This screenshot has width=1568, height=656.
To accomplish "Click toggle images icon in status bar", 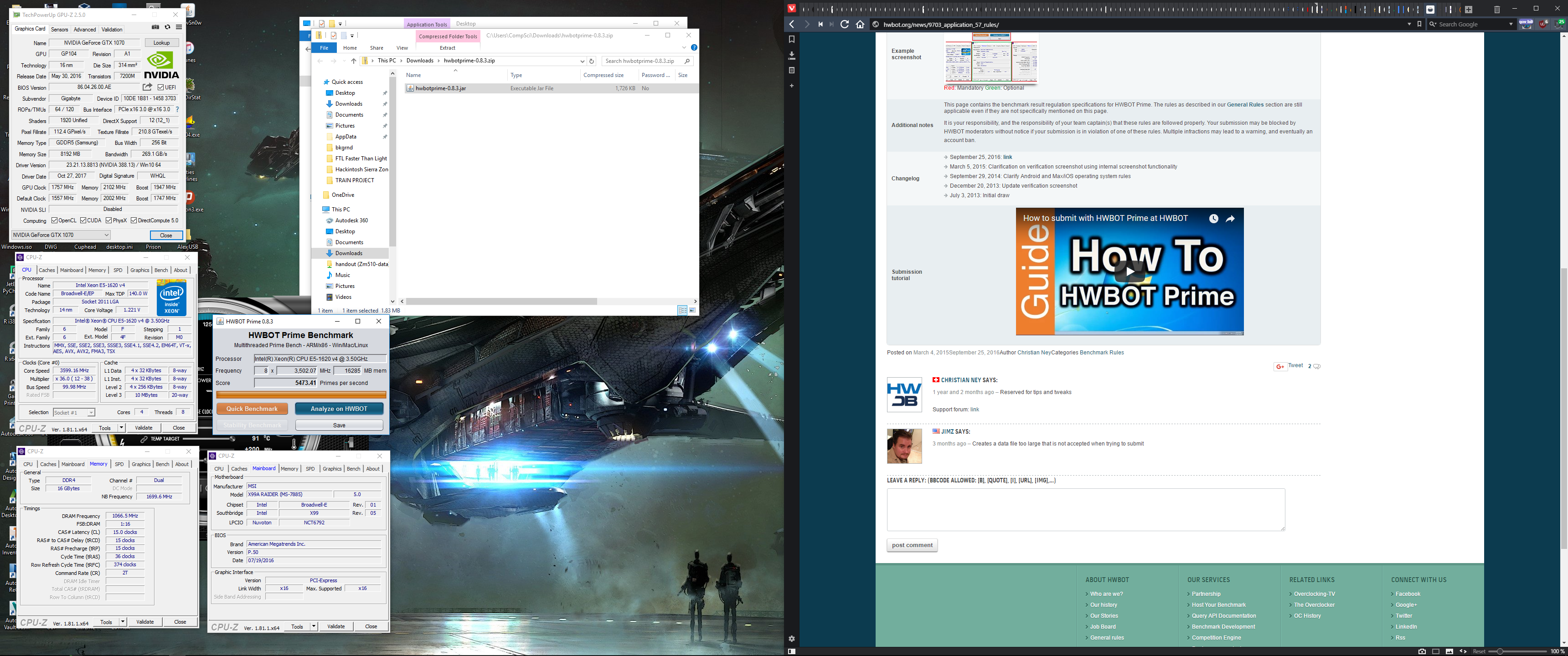I will coord(1449,651).
